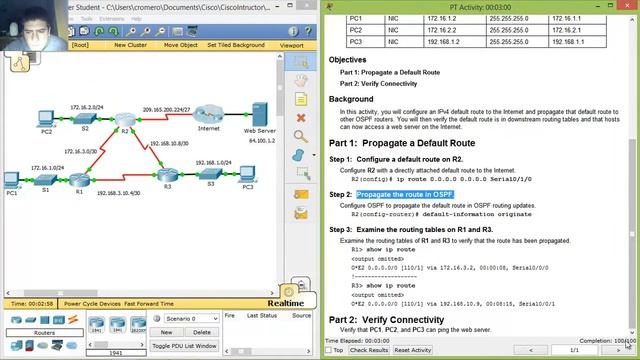Switch to Realtime mode tab
Image resolution: width=640 pixels, height=360 pixels.
[285, 303]
